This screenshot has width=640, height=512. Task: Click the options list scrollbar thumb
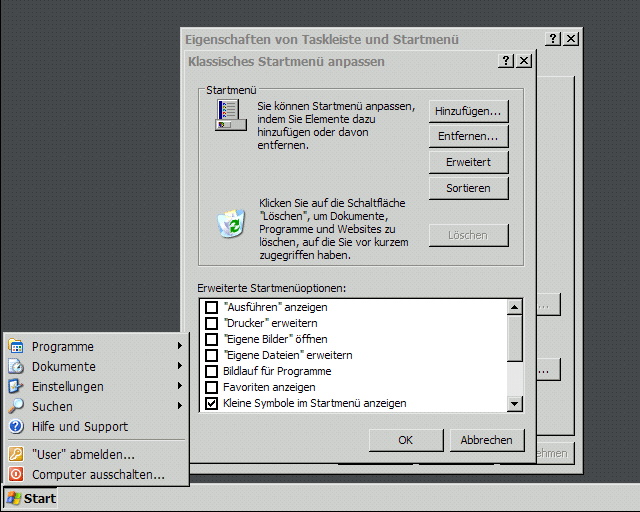tap(515, 338)
